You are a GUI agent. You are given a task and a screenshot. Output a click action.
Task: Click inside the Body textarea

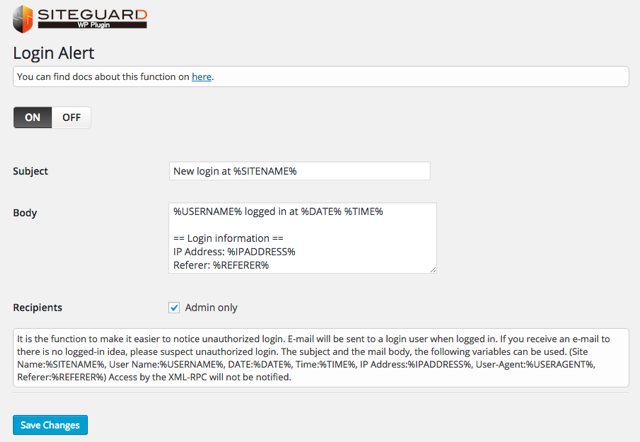click(302, 238)
